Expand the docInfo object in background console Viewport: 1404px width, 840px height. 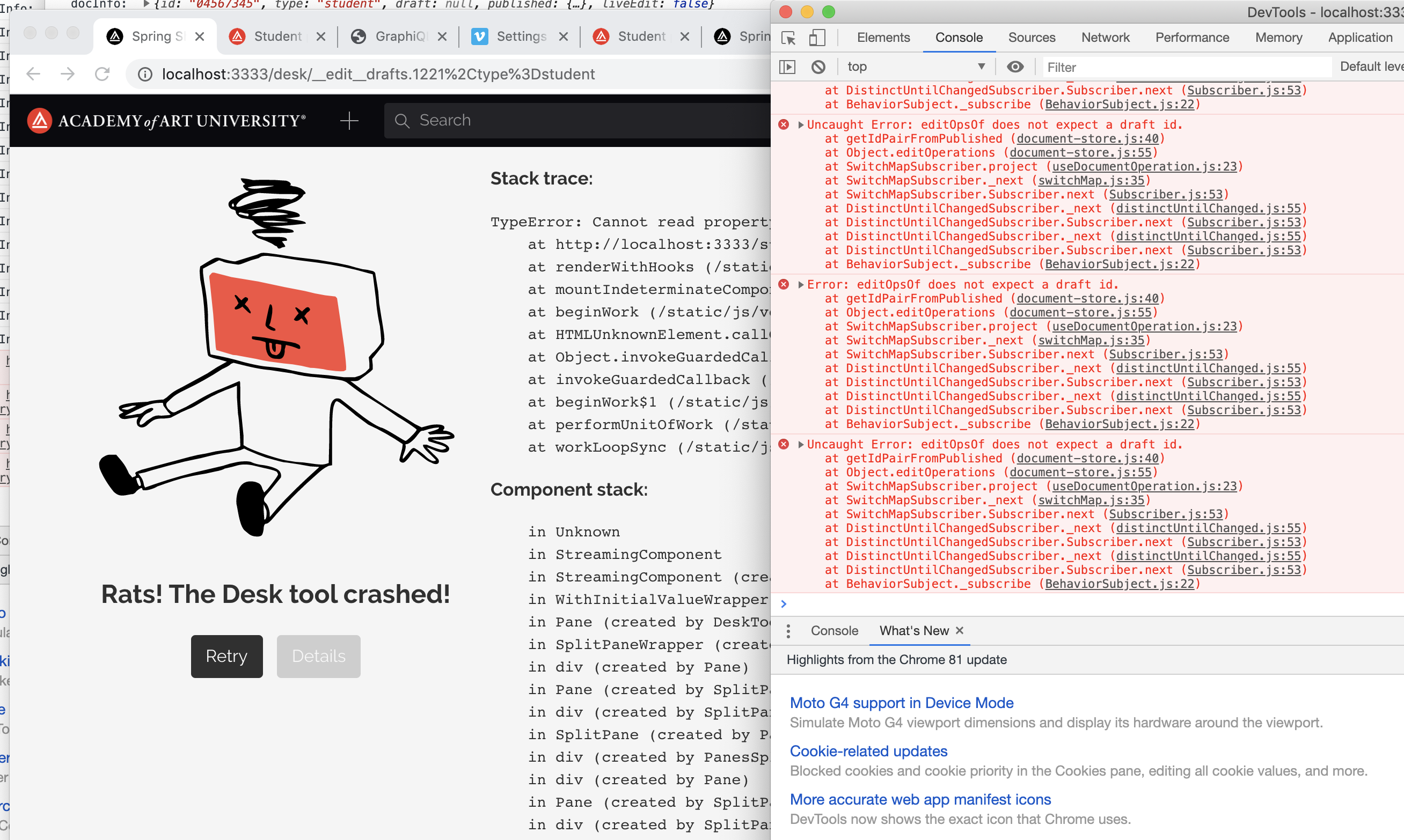(146, 3)
